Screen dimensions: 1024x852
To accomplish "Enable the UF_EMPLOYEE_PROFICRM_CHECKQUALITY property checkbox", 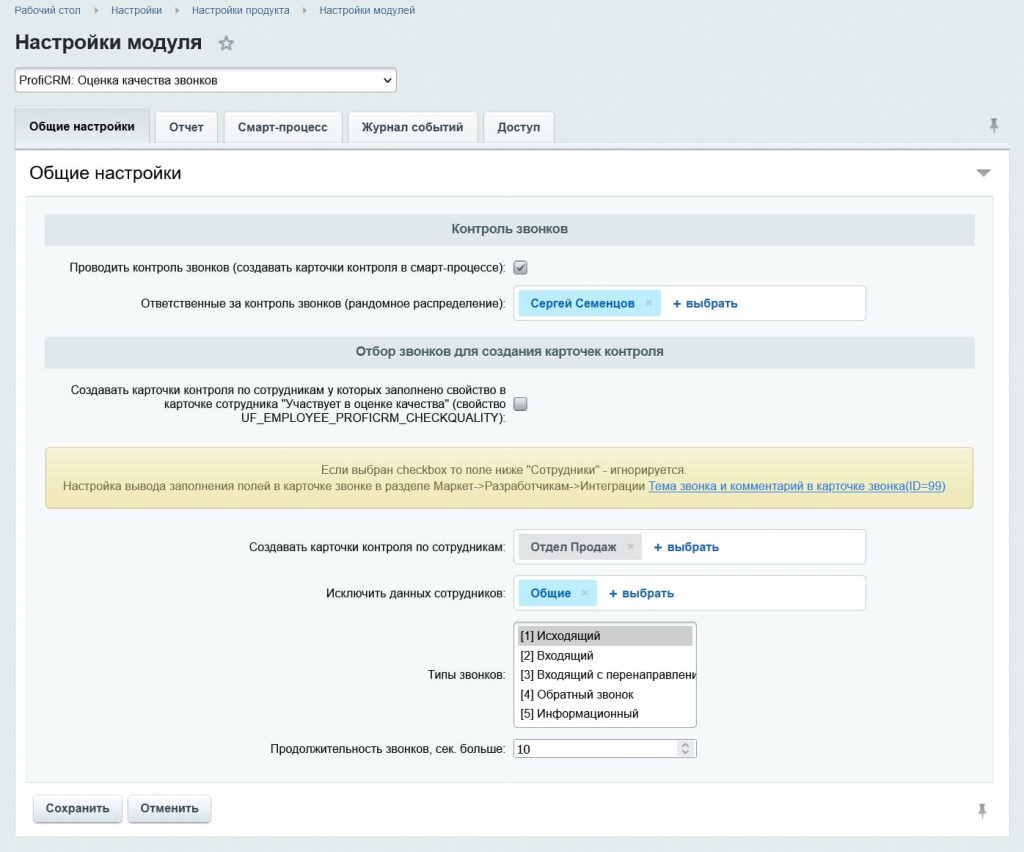I will (x=520, y=404).
